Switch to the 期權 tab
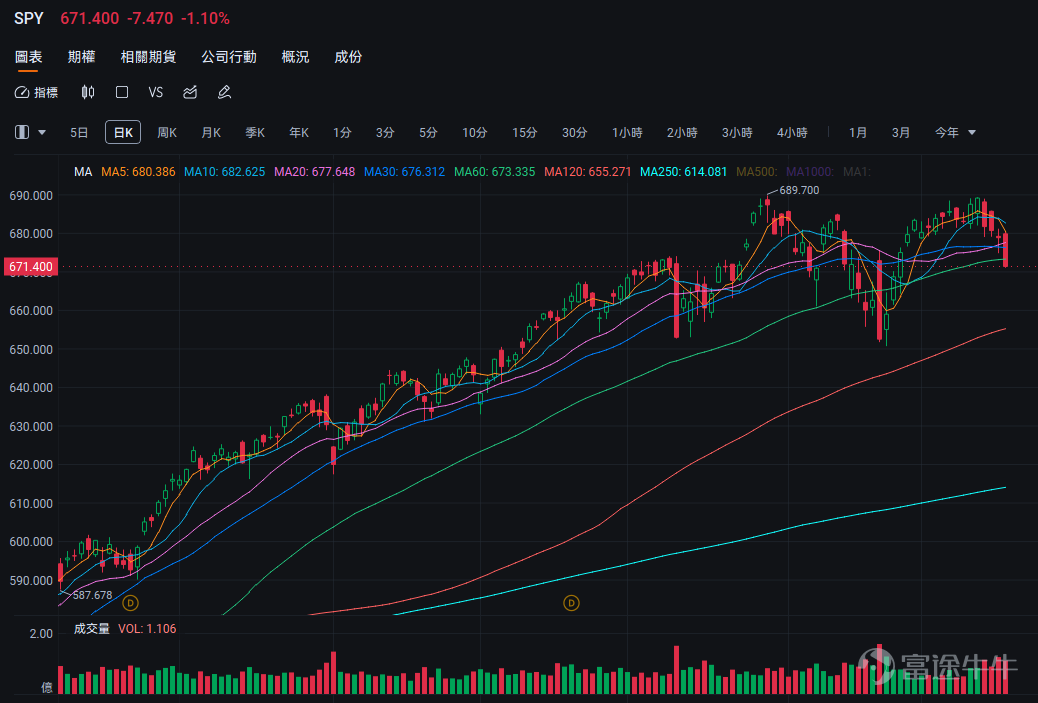 point(81,57)
